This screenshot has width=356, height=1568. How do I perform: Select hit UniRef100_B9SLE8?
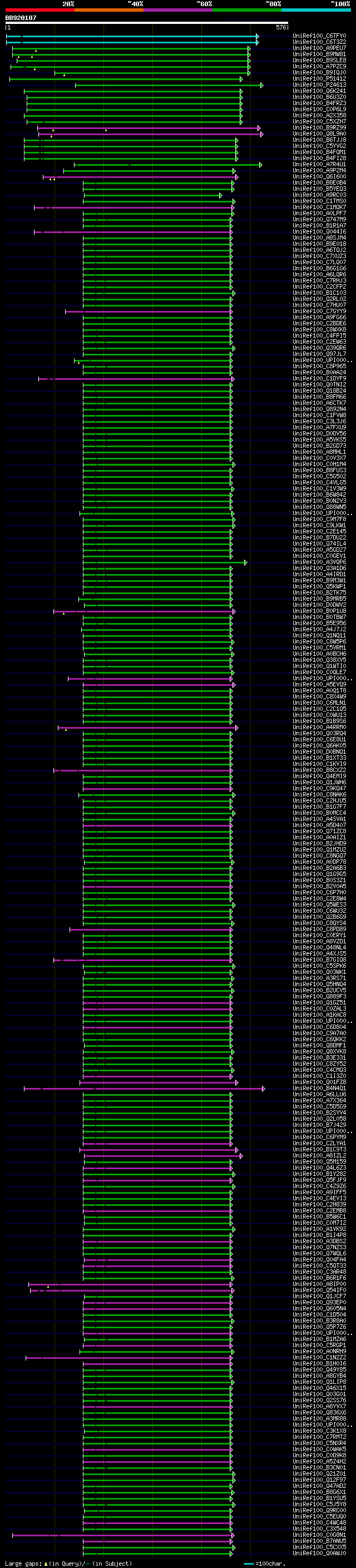point(319,61)
